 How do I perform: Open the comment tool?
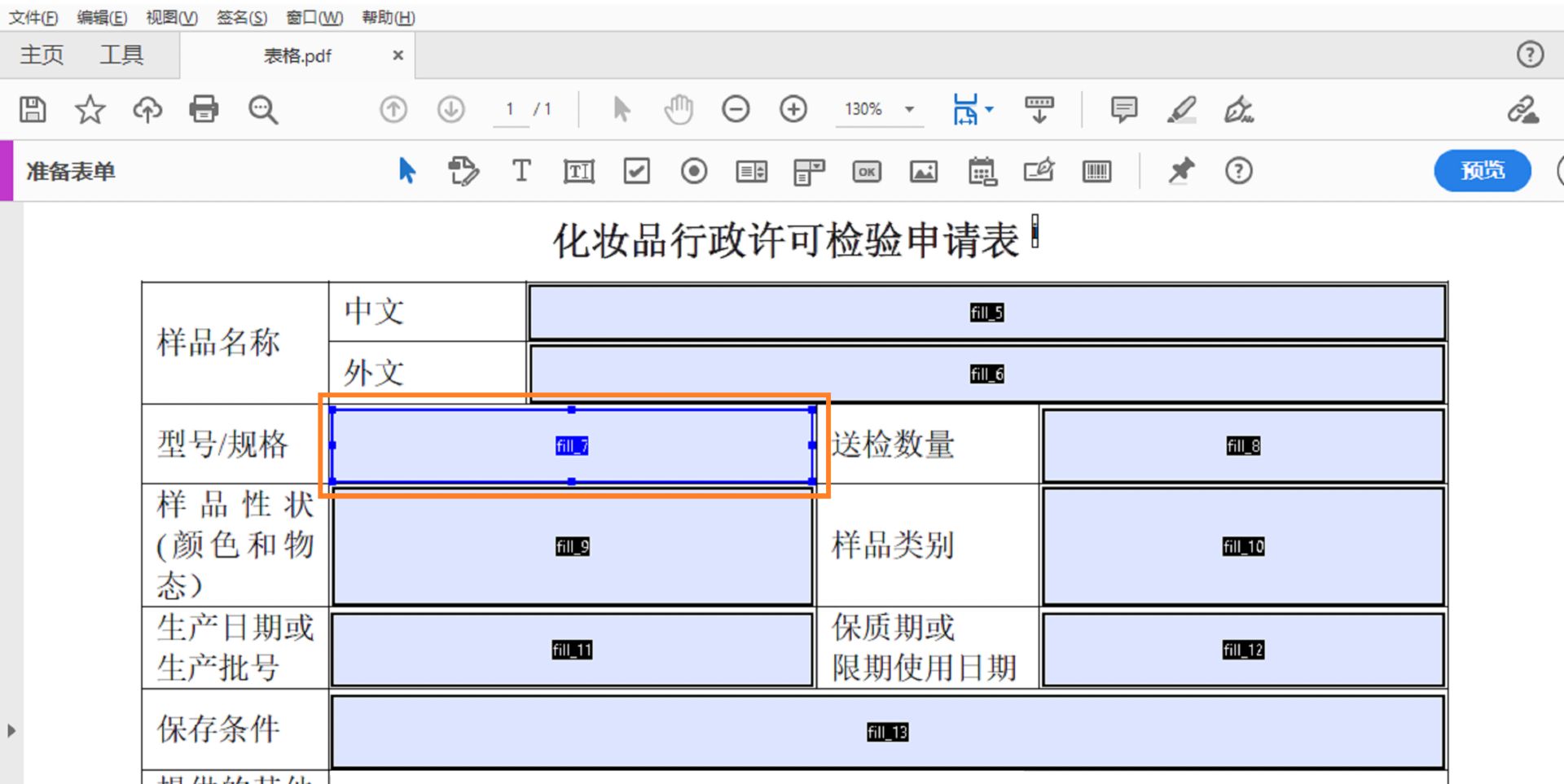tap(1123, 109)
